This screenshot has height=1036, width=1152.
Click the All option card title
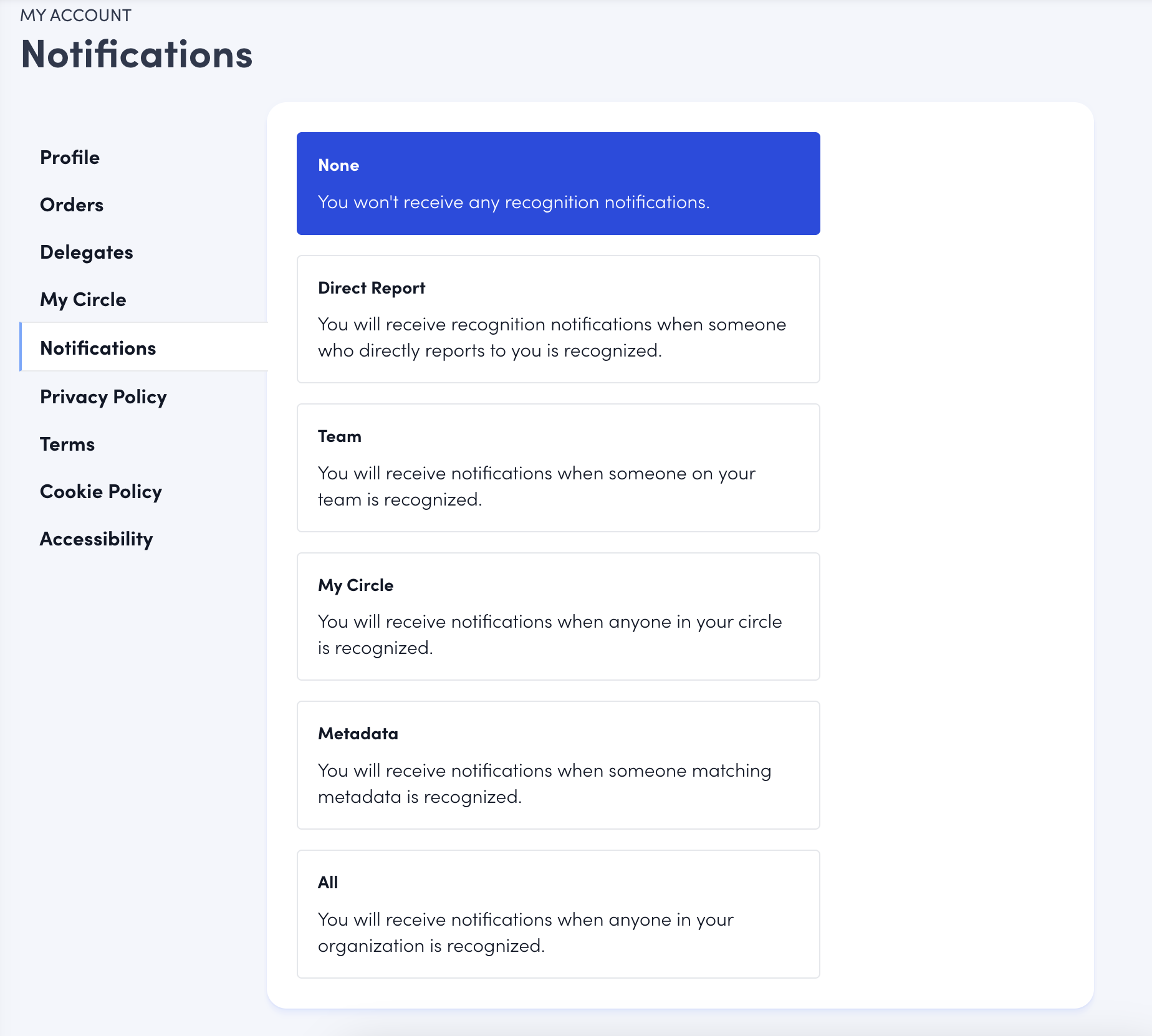pyautogui.click(x=327, y=882)
